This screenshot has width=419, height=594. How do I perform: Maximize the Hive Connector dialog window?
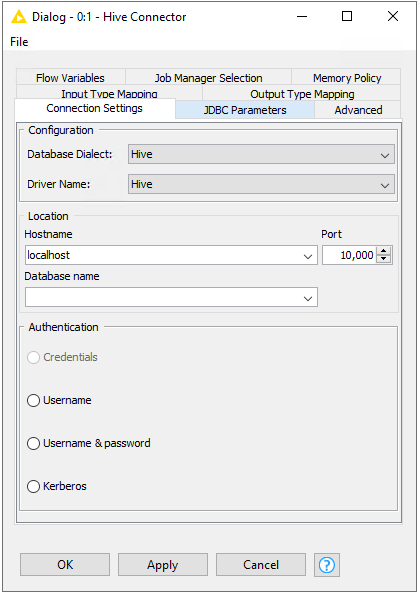347,16
